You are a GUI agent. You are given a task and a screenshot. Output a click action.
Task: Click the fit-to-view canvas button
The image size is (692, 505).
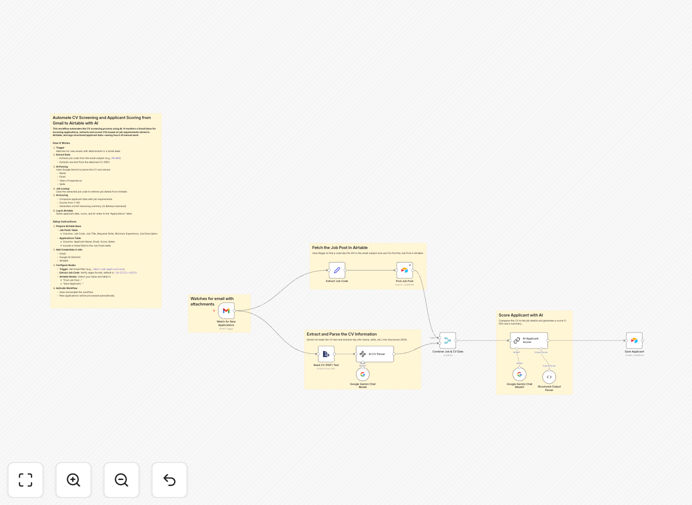26,480
